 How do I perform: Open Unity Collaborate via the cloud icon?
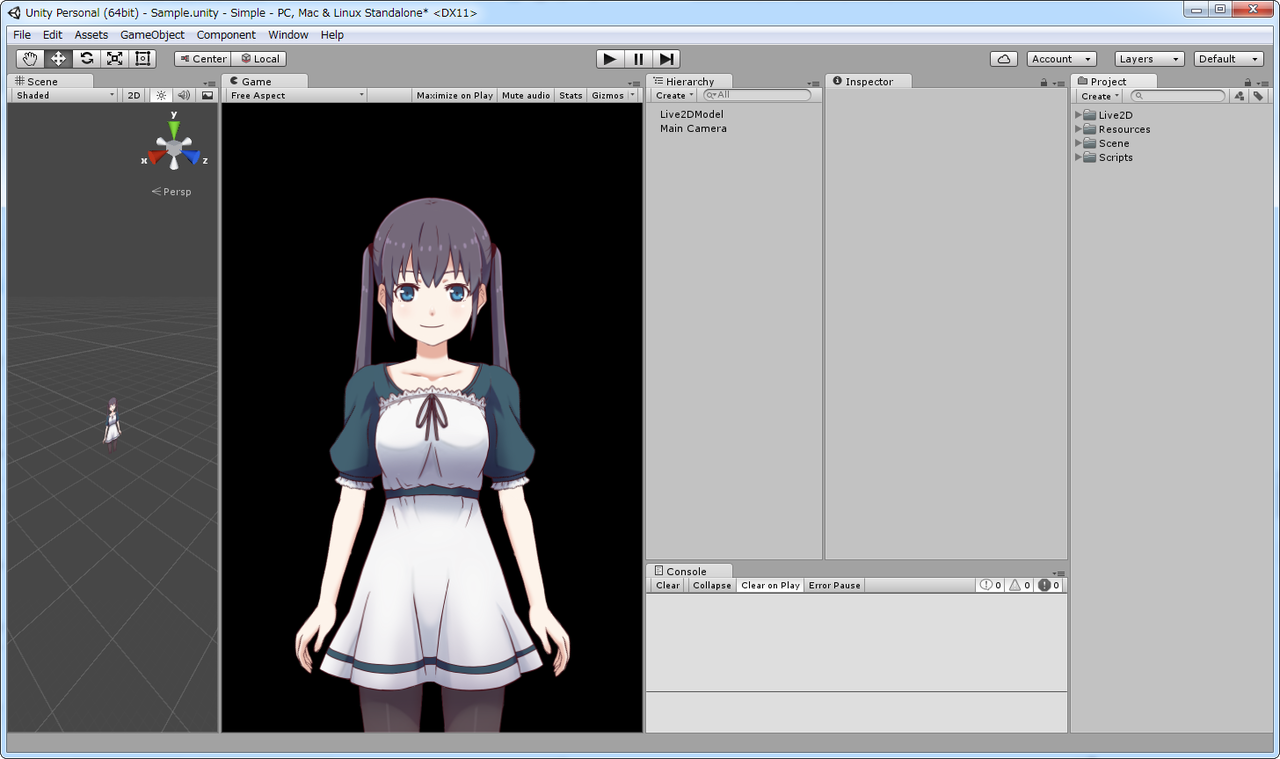point(1003,58)
